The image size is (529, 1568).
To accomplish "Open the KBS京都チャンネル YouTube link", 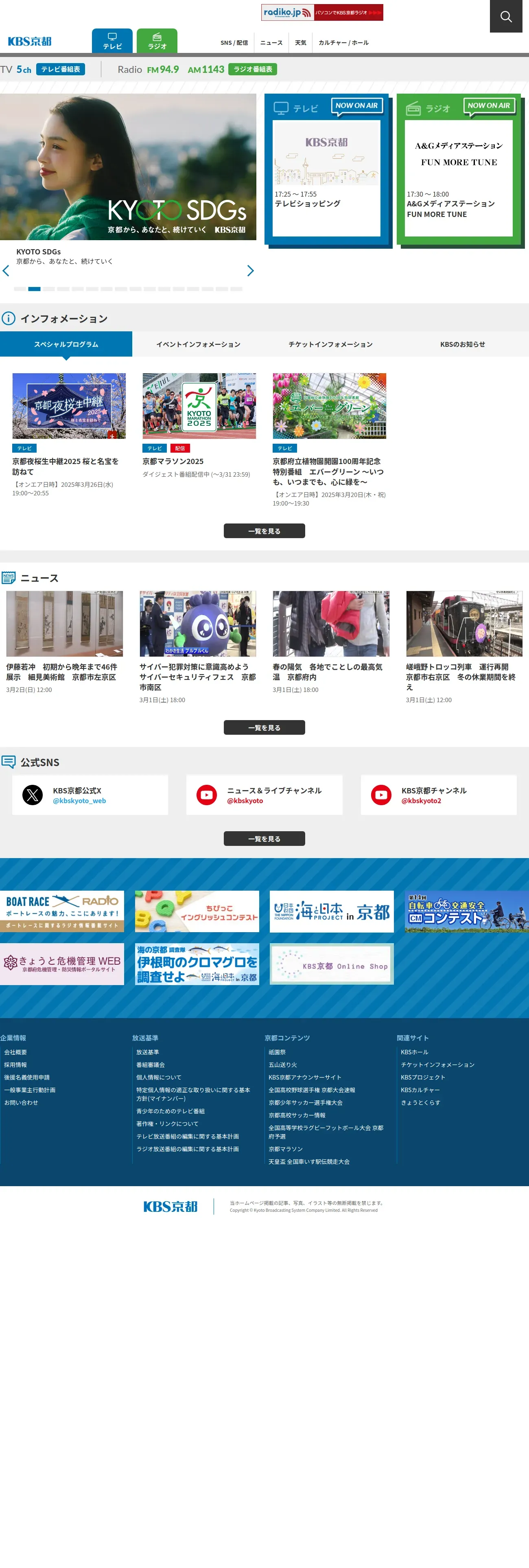I will click(x=438, y=795).
